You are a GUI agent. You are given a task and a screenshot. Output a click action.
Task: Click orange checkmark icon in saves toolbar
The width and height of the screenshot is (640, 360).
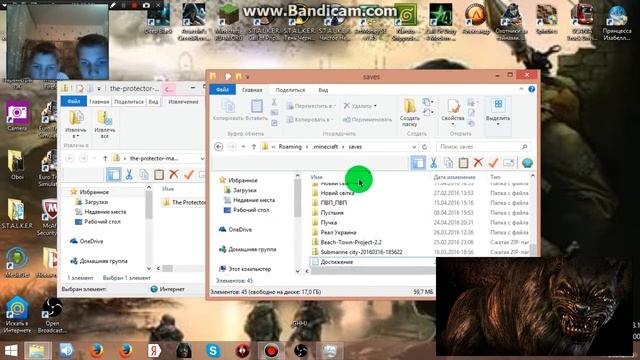coord(493,163)
